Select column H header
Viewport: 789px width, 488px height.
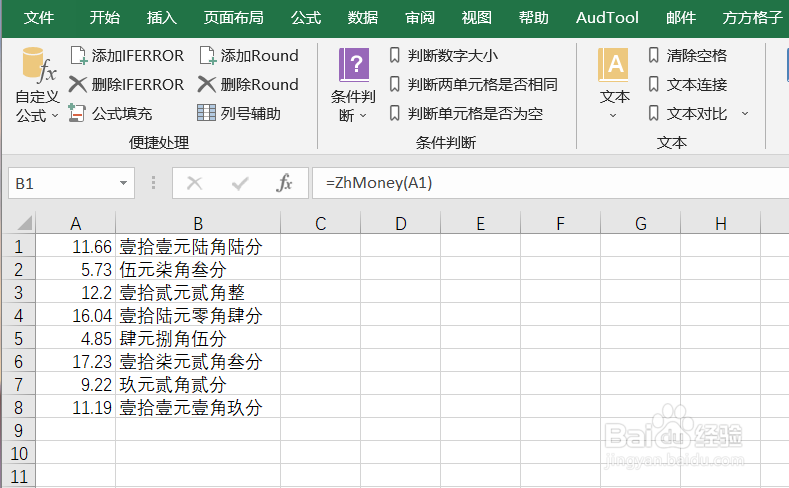721,223
